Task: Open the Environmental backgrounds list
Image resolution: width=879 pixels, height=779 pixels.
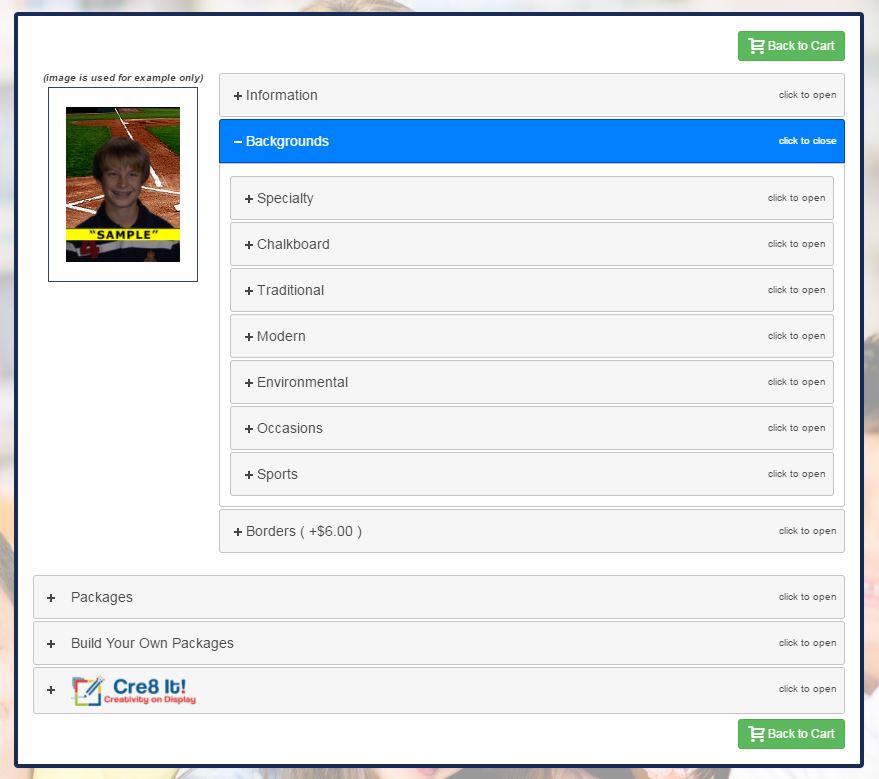Action: coord(302,383)
